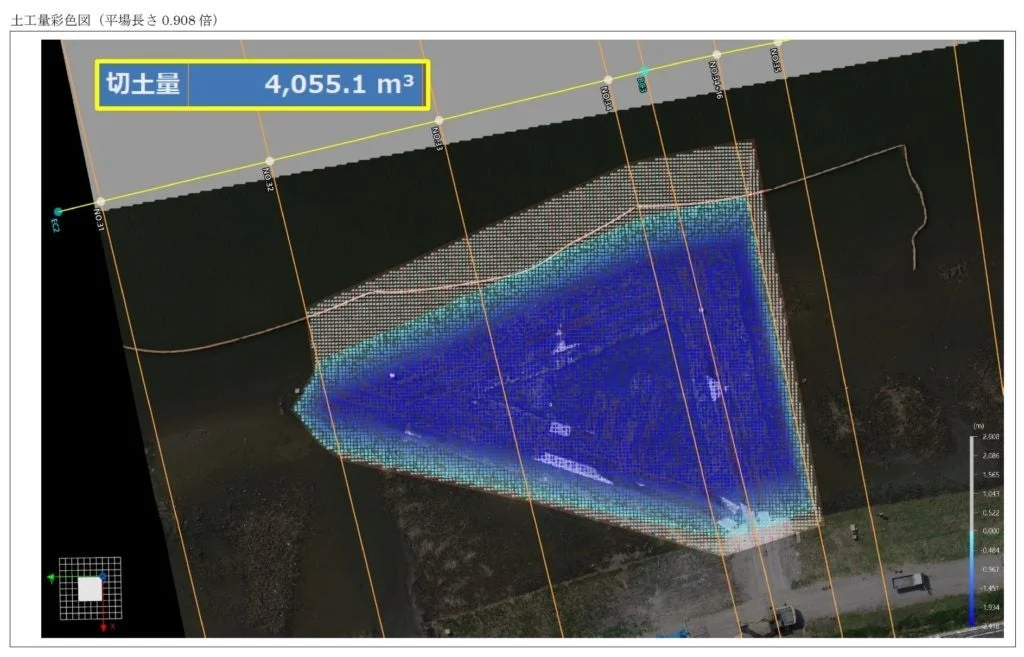Screen dimensions: 1024x657
Task: Click the view orientation cube icon
Action: (90, 589)
